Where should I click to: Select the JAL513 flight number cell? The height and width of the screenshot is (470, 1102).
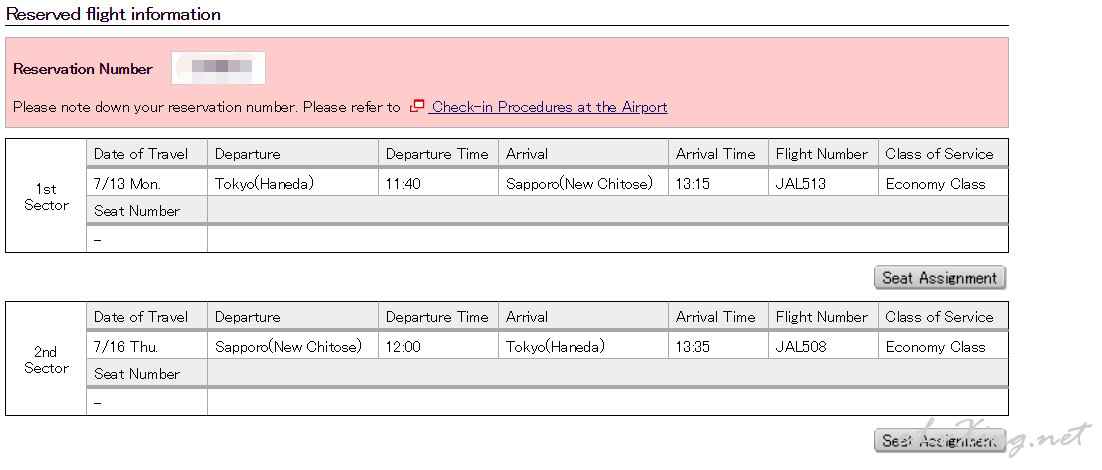tap(823, 184)
